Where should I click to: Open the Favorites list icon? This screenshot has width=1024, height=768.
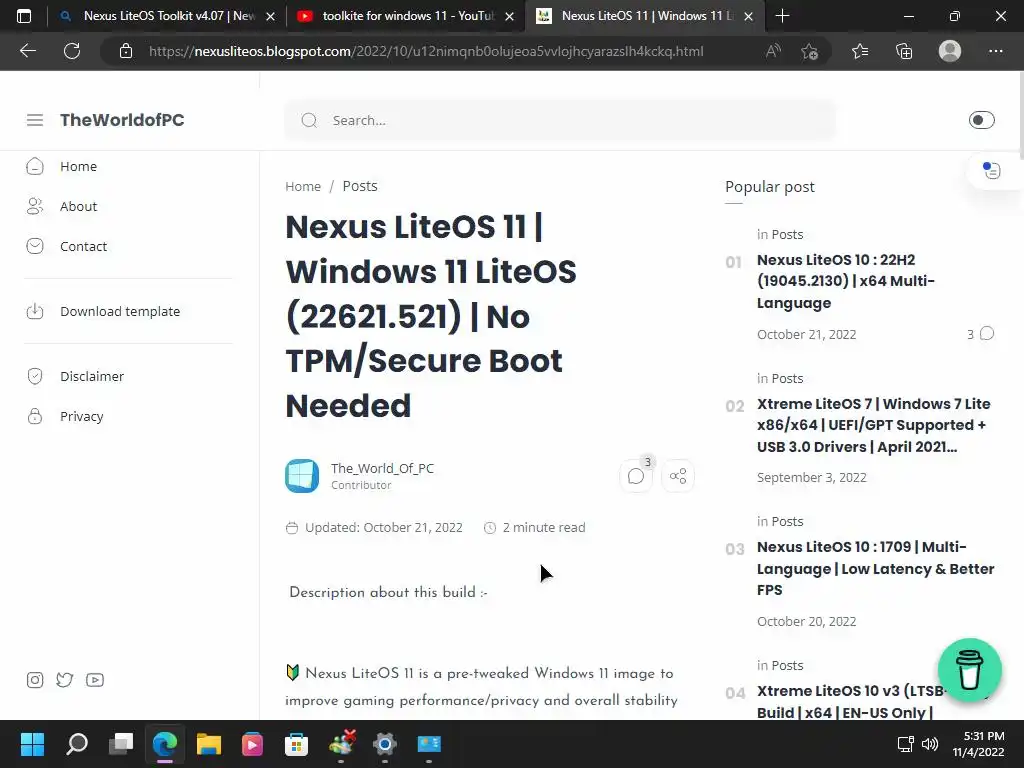[859, 51]
